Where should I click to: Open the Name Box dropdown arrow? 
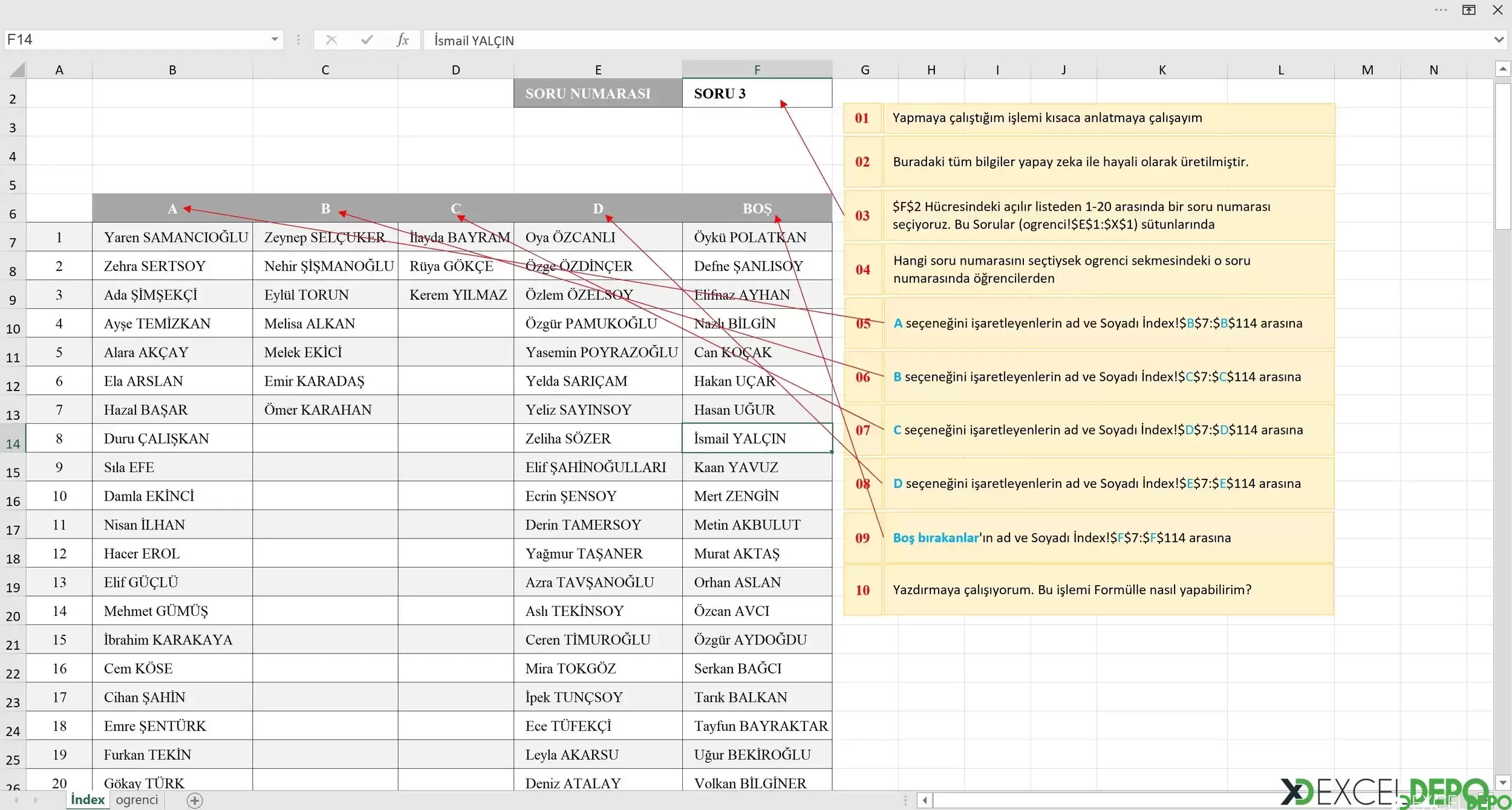pyautogui.click(x=274, y=40)
